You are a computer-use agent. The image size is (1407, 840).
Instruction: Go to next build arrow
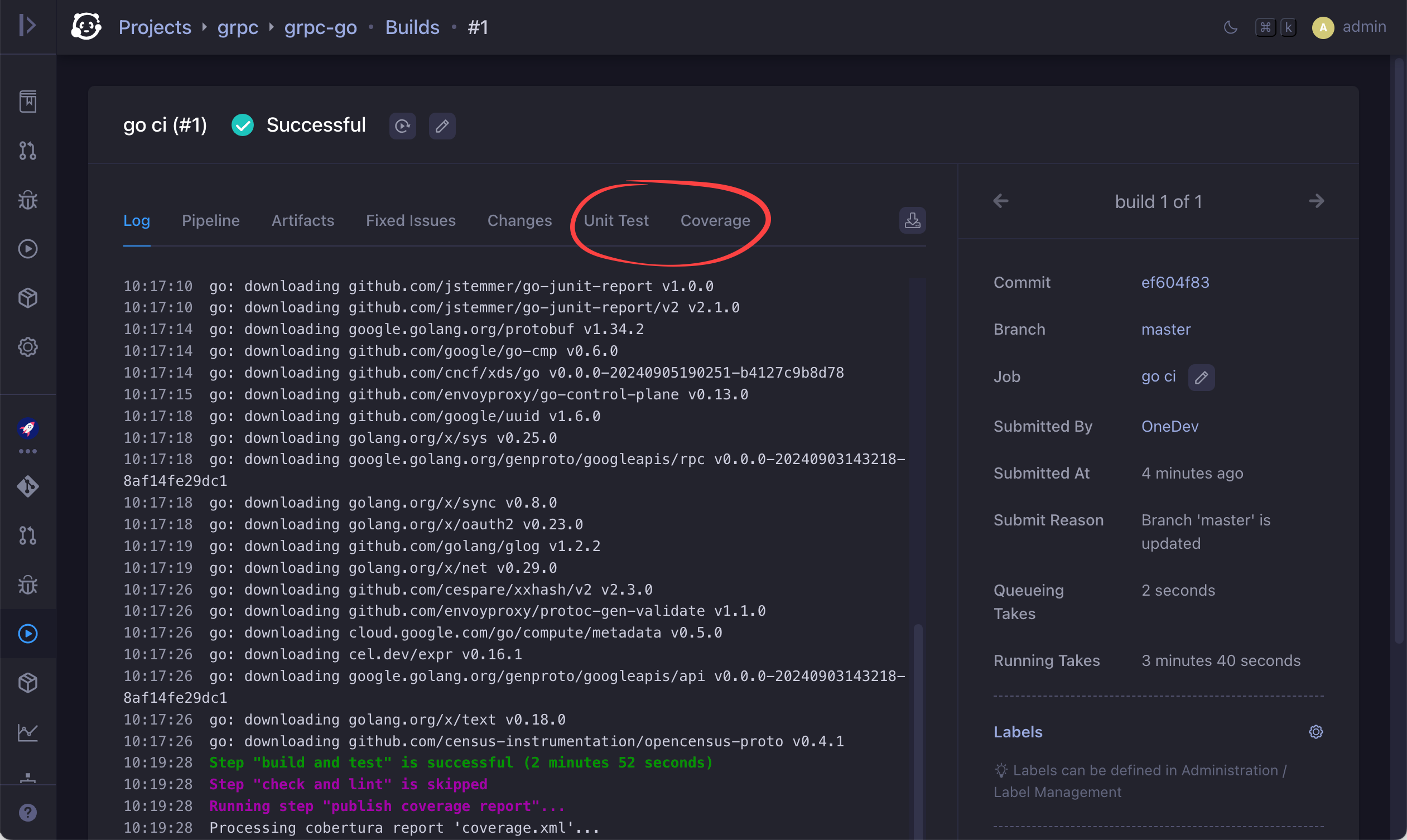coord(1317,201)
